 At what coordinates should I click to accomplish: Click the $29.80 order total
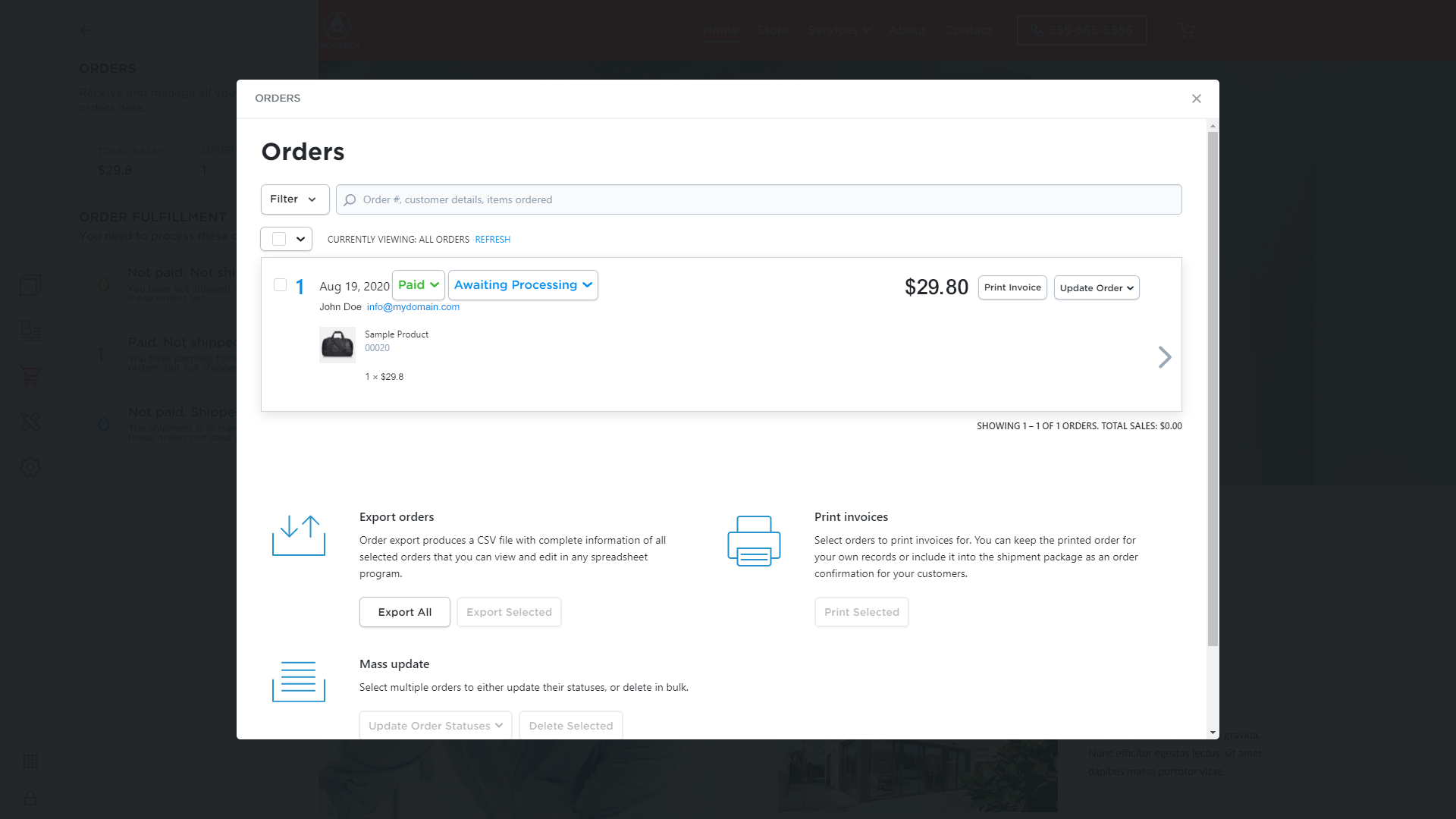[x=937, y=287]
